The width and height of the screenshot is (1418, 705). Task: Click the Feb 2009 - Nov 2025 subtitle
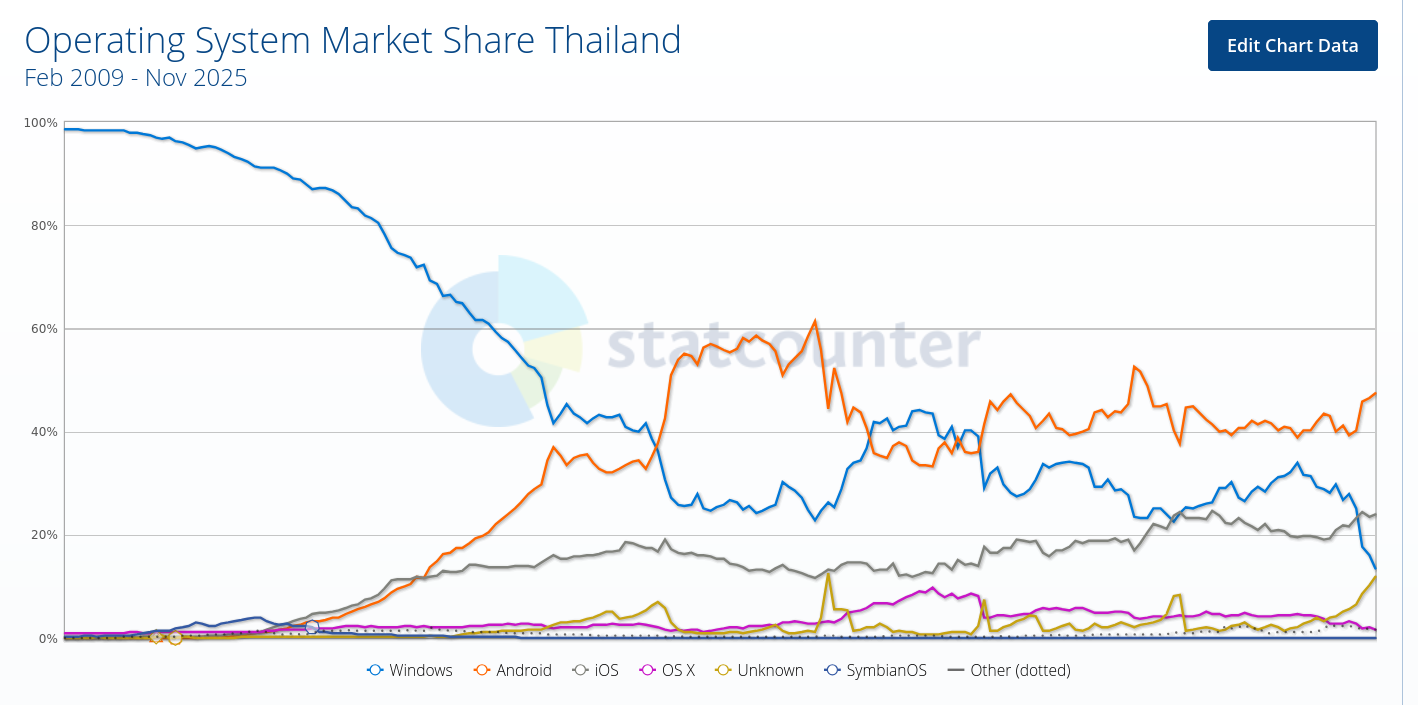tap(136, 78)
